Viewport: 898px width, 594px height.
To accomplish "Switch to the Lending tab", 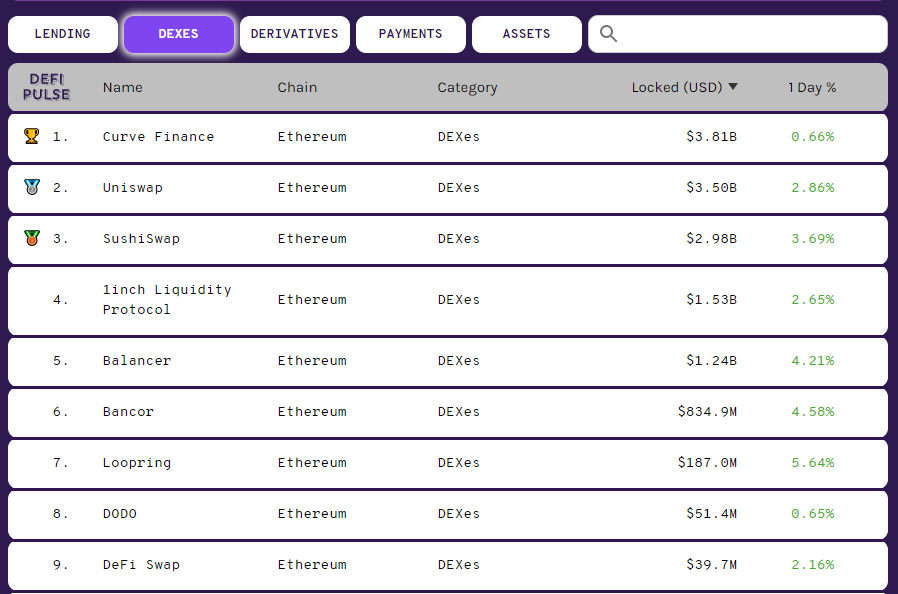I will coord(63,34).
